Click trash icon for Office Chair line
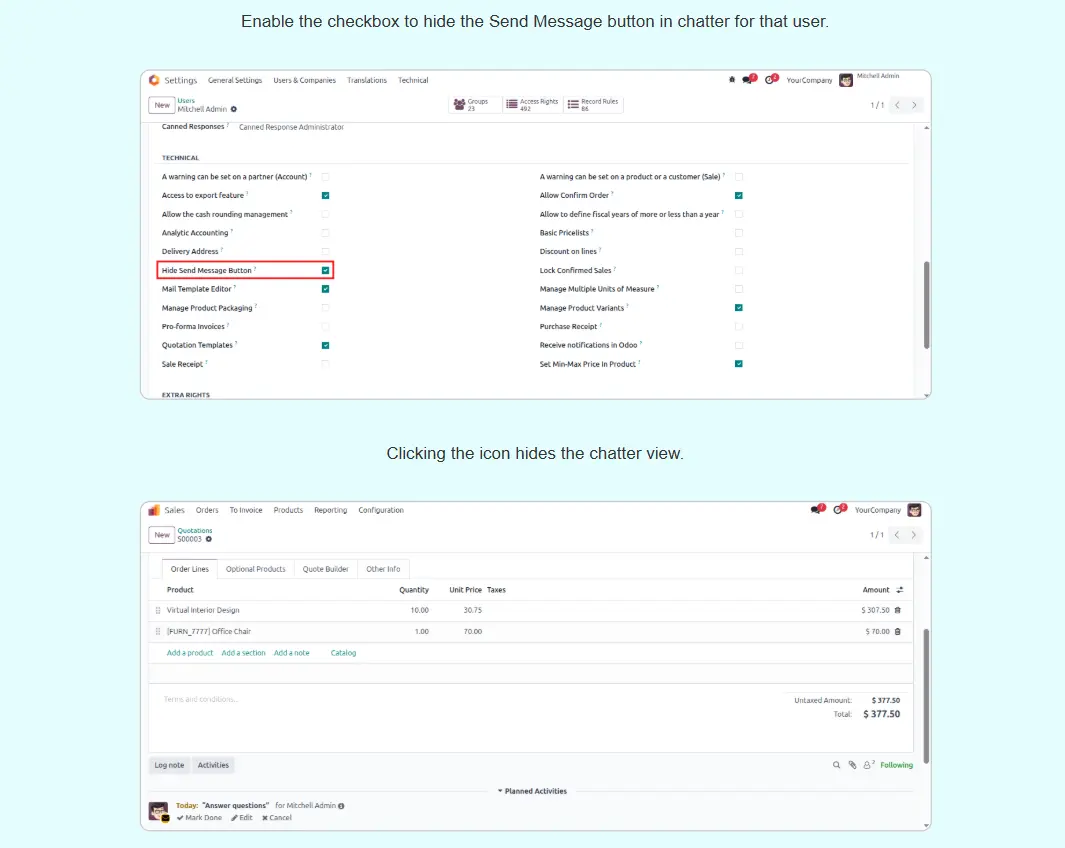 point(897,632)
